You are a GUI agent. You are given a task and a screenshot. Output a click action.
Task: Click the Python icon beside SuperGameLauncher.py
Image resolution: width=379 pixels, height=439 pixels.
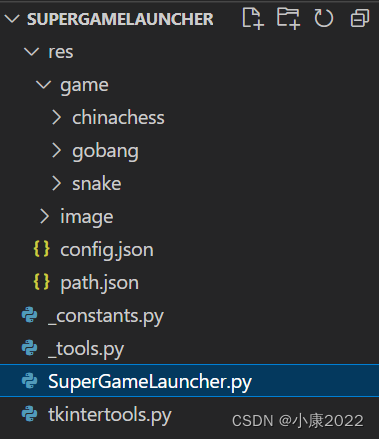tap(30, 381)
